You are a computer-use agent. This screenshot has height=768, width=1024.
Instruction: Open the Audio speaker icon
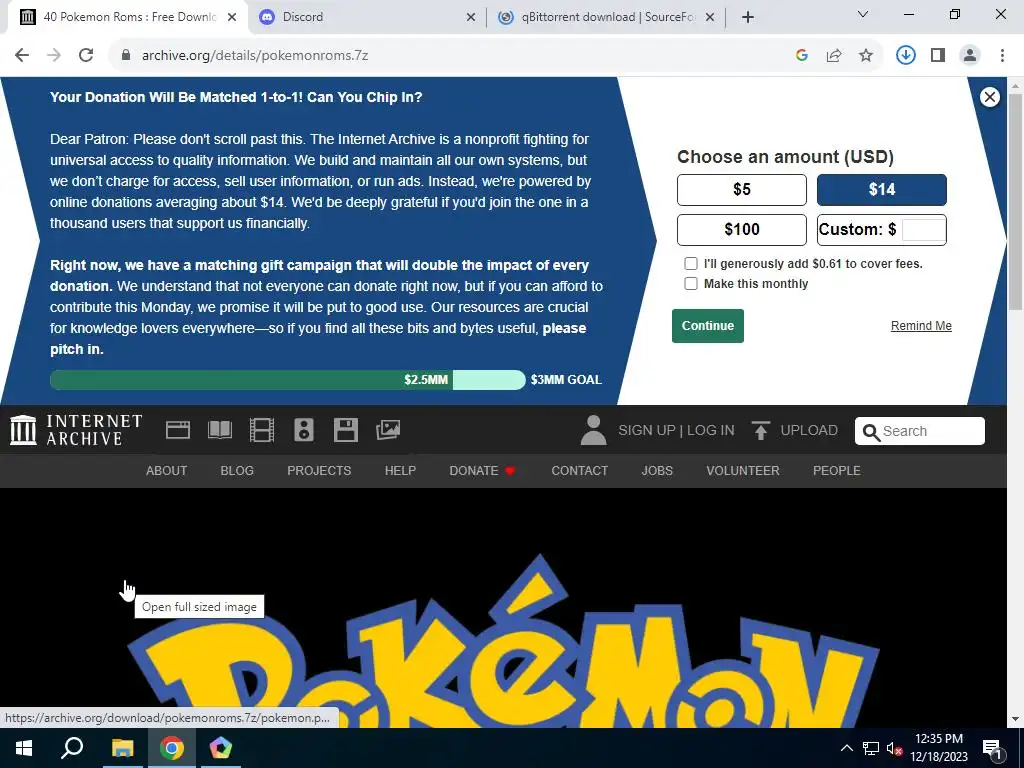pyautogui.click(x=304, y=430)
